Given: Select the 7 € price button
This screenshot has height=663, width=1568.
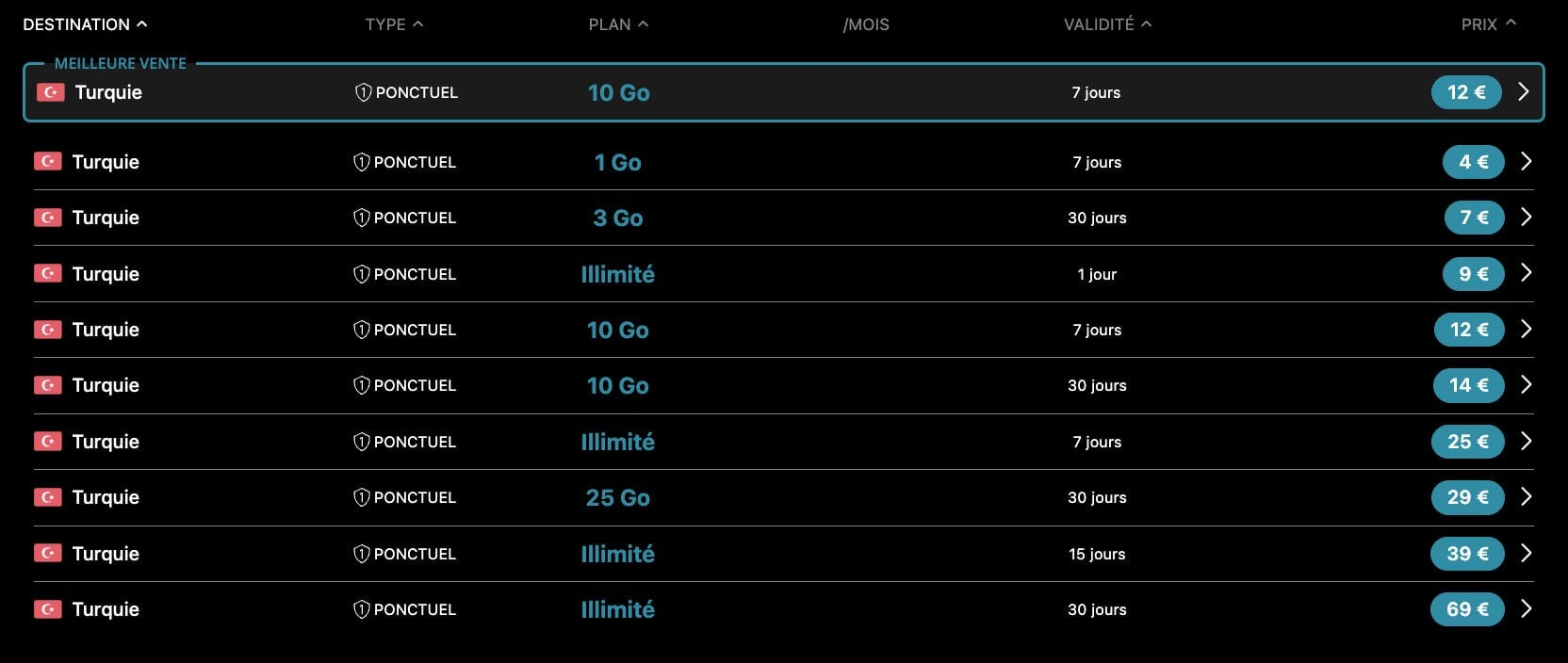Looking at the screenshot, I should point(1474,218).
